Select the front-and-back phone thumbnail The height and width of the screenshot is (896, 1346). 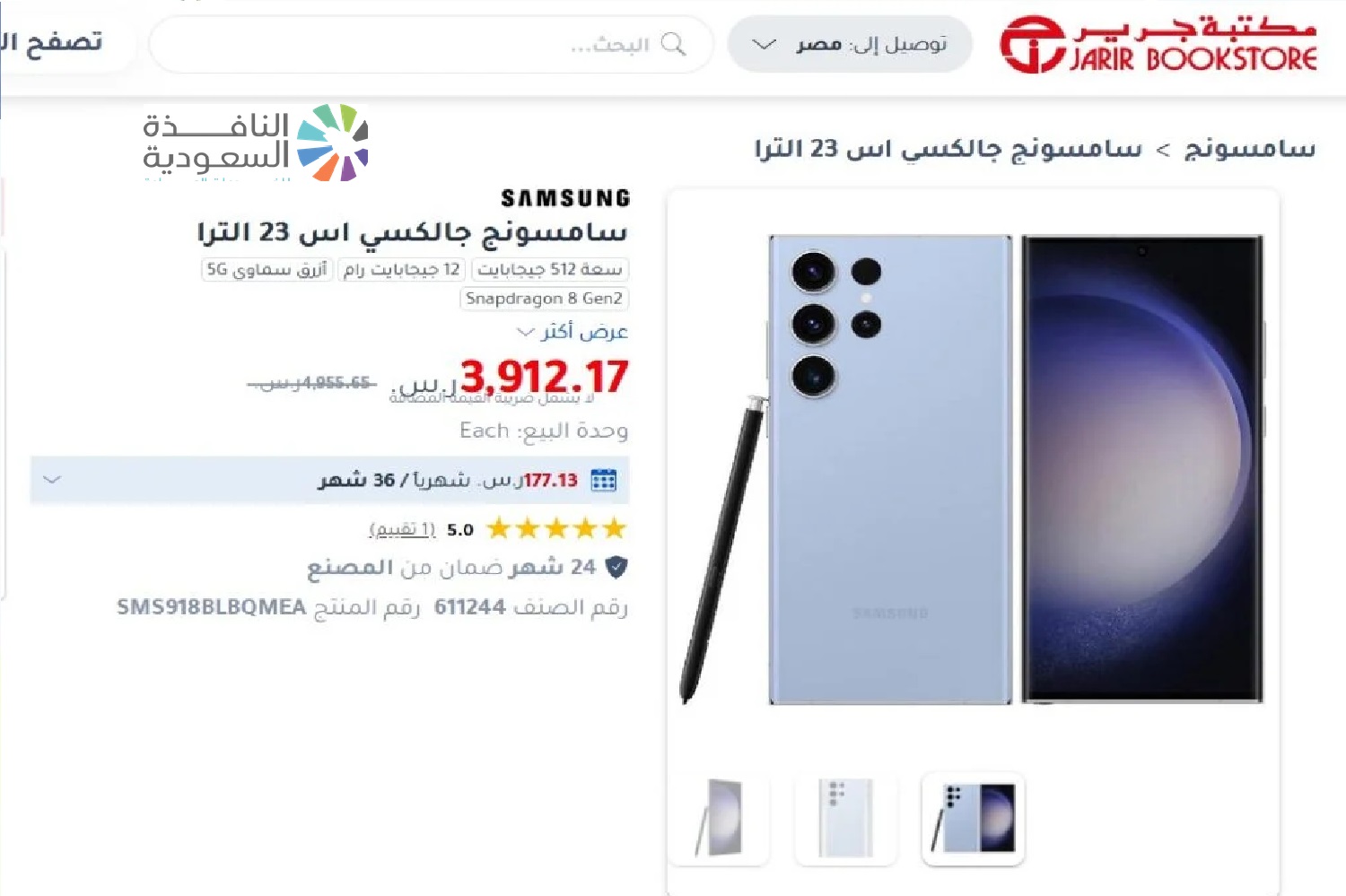974,818
